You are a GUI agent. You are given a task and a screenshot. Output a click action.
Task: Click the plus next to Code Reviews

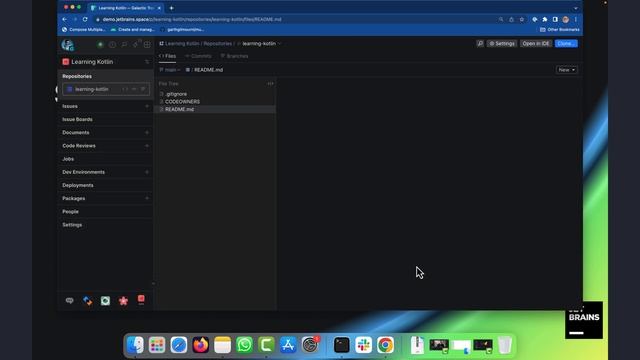[x=147, y=146]
